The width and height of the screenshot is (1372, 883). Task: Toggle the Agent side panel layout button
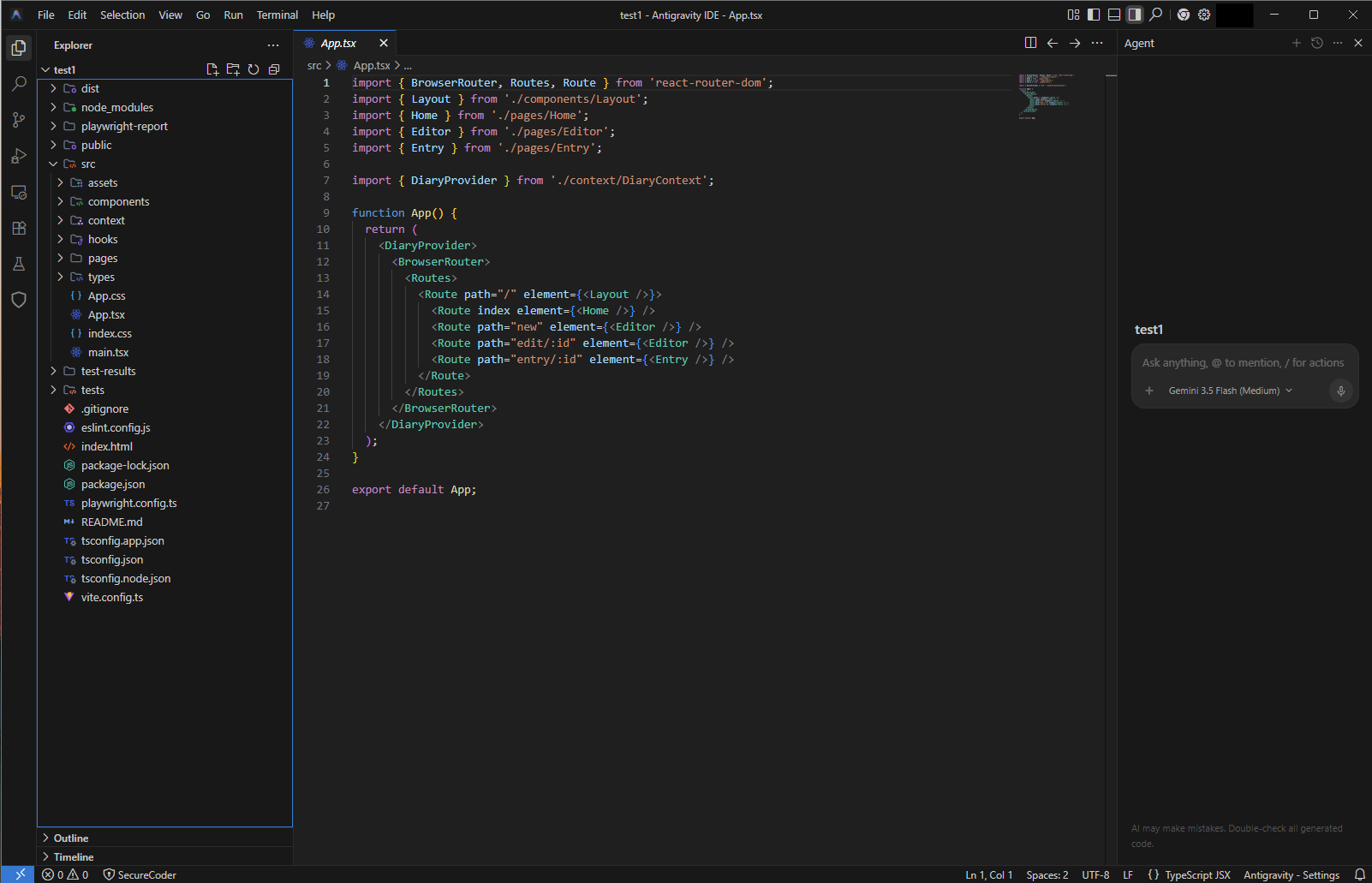click(x=1135, y=15)
